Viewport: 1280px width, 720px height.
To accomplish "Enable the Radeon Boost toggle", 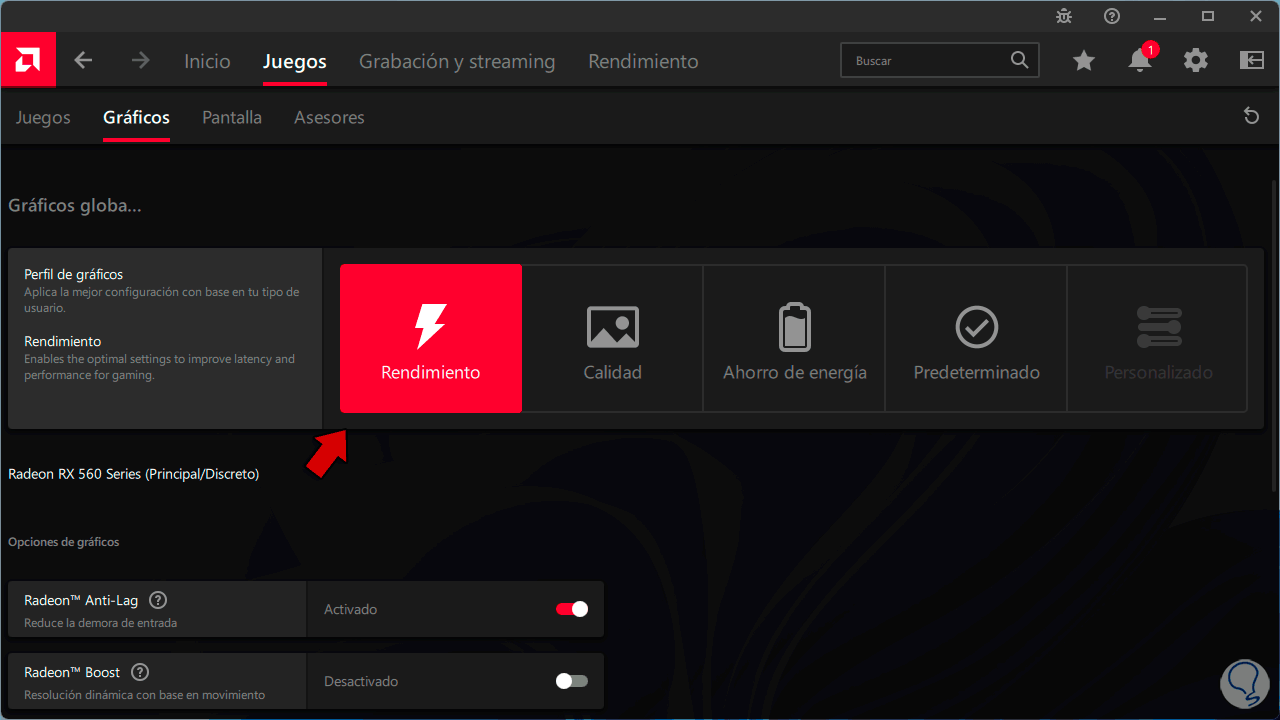I will tap(572, 681).
